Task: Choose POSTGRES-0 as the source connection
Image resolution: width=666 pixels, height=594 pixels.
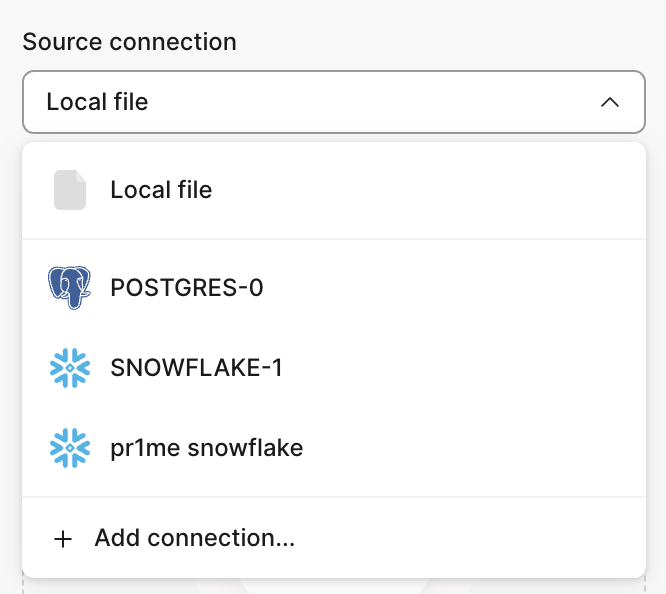Action: [x=333, y=288]
